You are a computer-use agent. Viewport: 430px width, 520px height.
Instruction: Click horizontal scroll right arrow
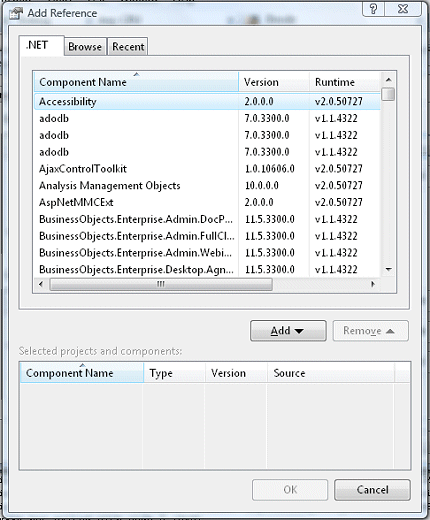pyautogui.click(x=373, y=284)
